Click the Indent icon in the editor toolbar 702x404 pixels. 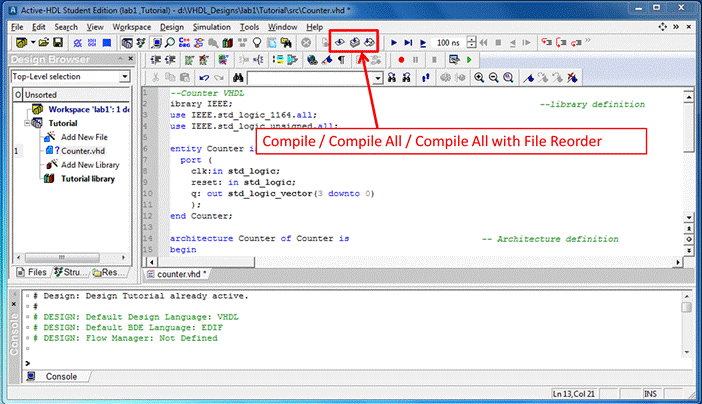tap(155, 60)
